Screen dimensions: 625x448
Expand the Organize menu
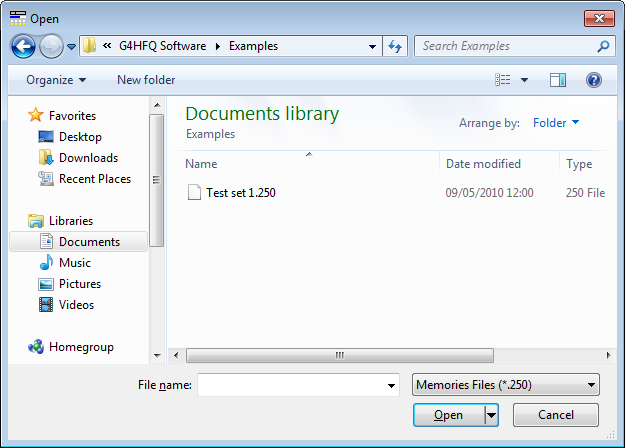tap(56, 80)
